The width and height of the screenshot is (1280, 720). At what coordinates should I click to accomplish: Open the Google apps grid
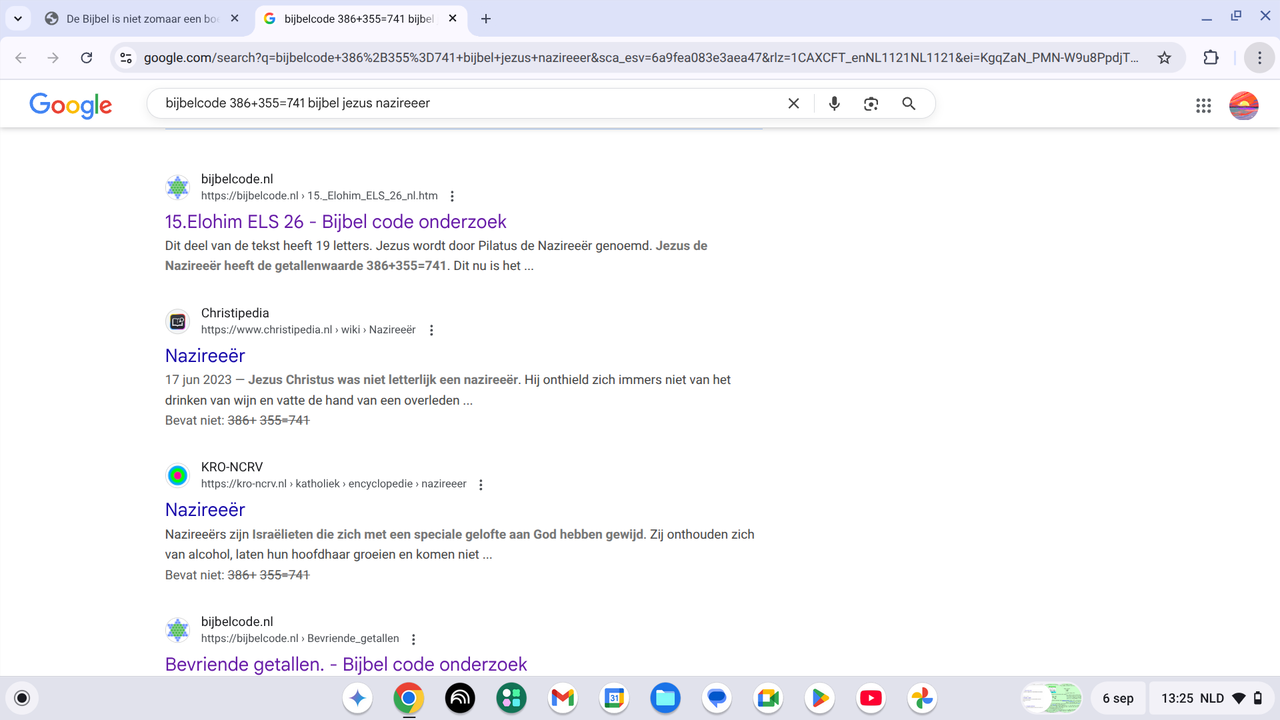[x=1204, y=105]
